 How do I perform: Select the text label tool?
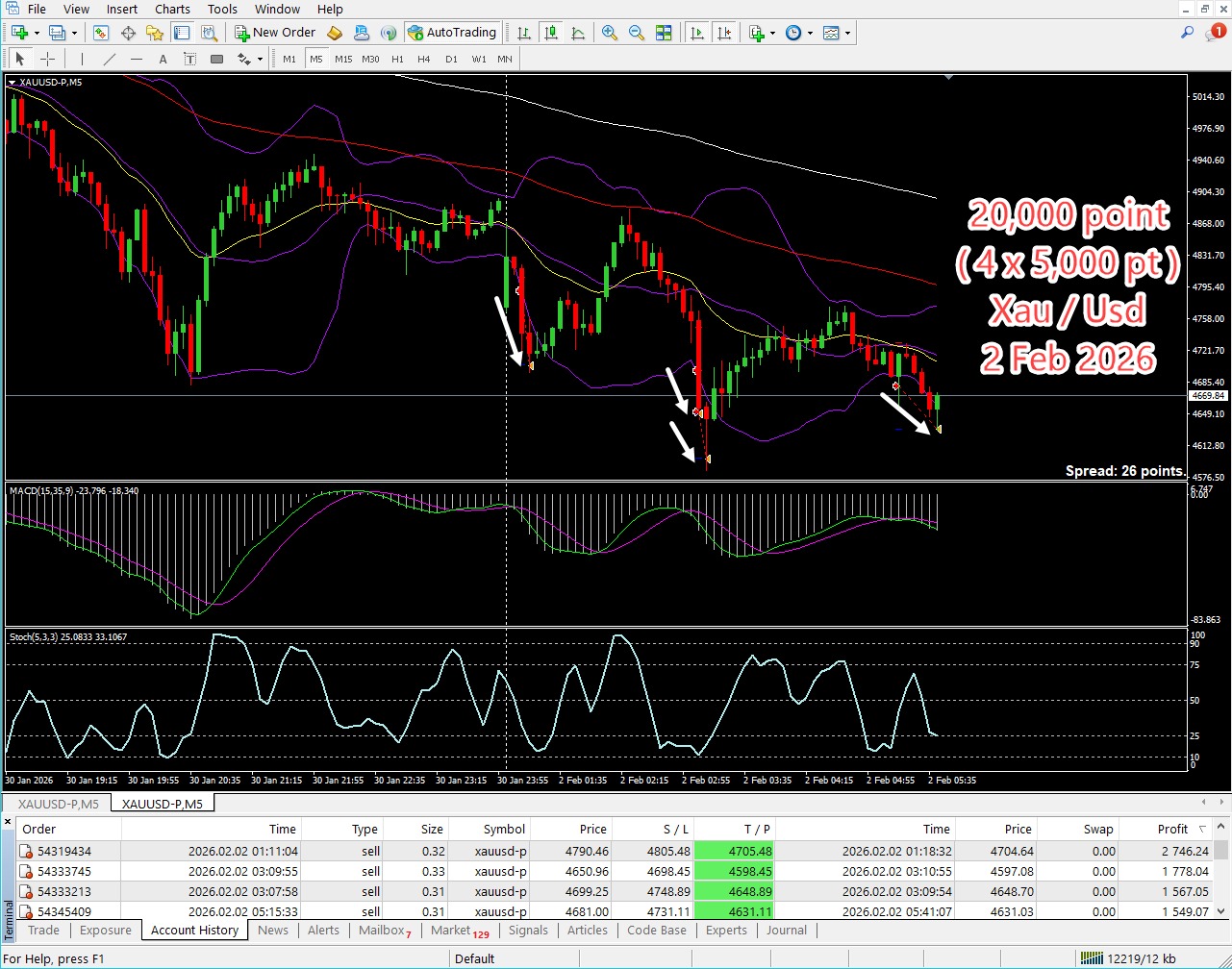coord(163,60)
